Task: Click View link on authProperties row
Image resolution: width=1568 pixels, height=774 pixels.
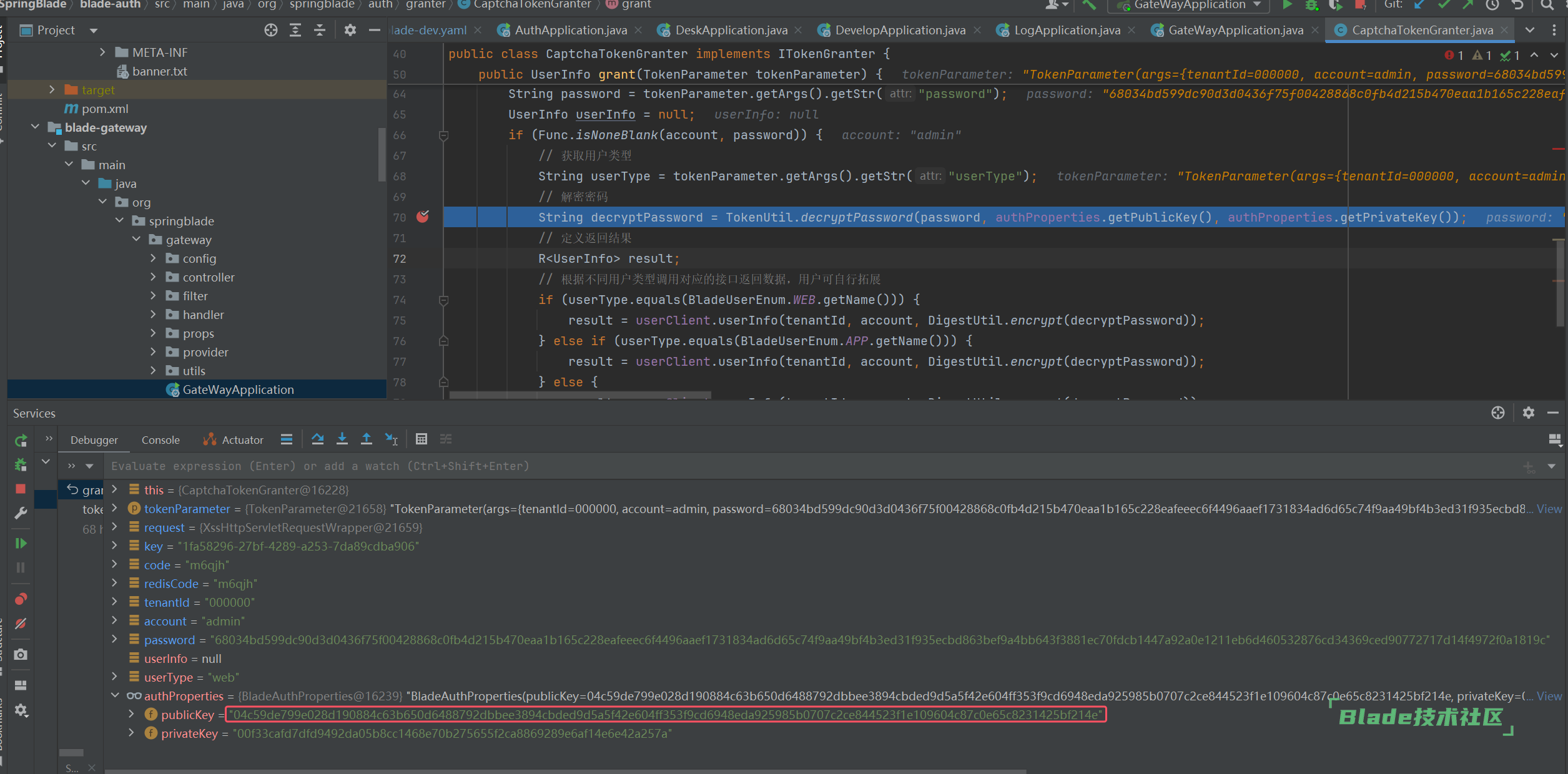Action: pyautogui.click(x=1549, y=696)
